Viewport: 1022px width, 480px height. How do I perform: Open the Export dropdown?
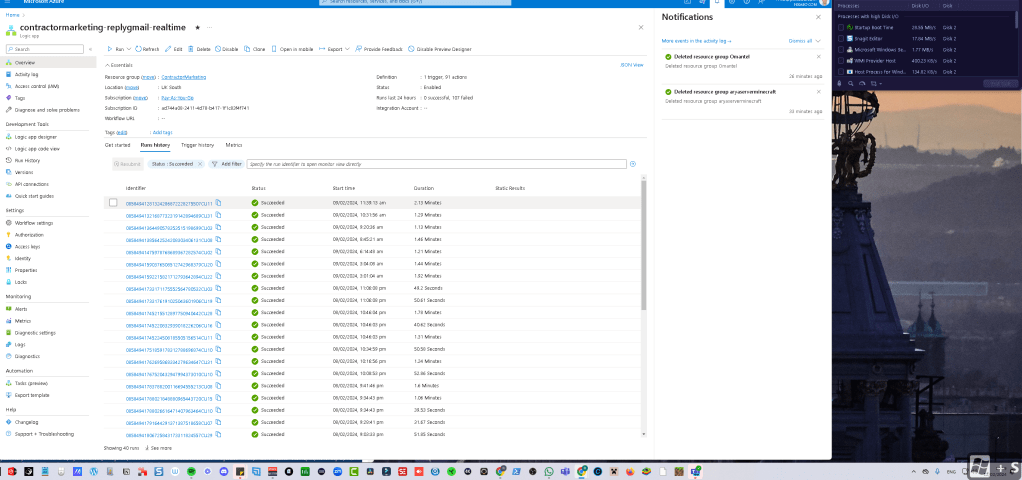click(x=334, y=49)
